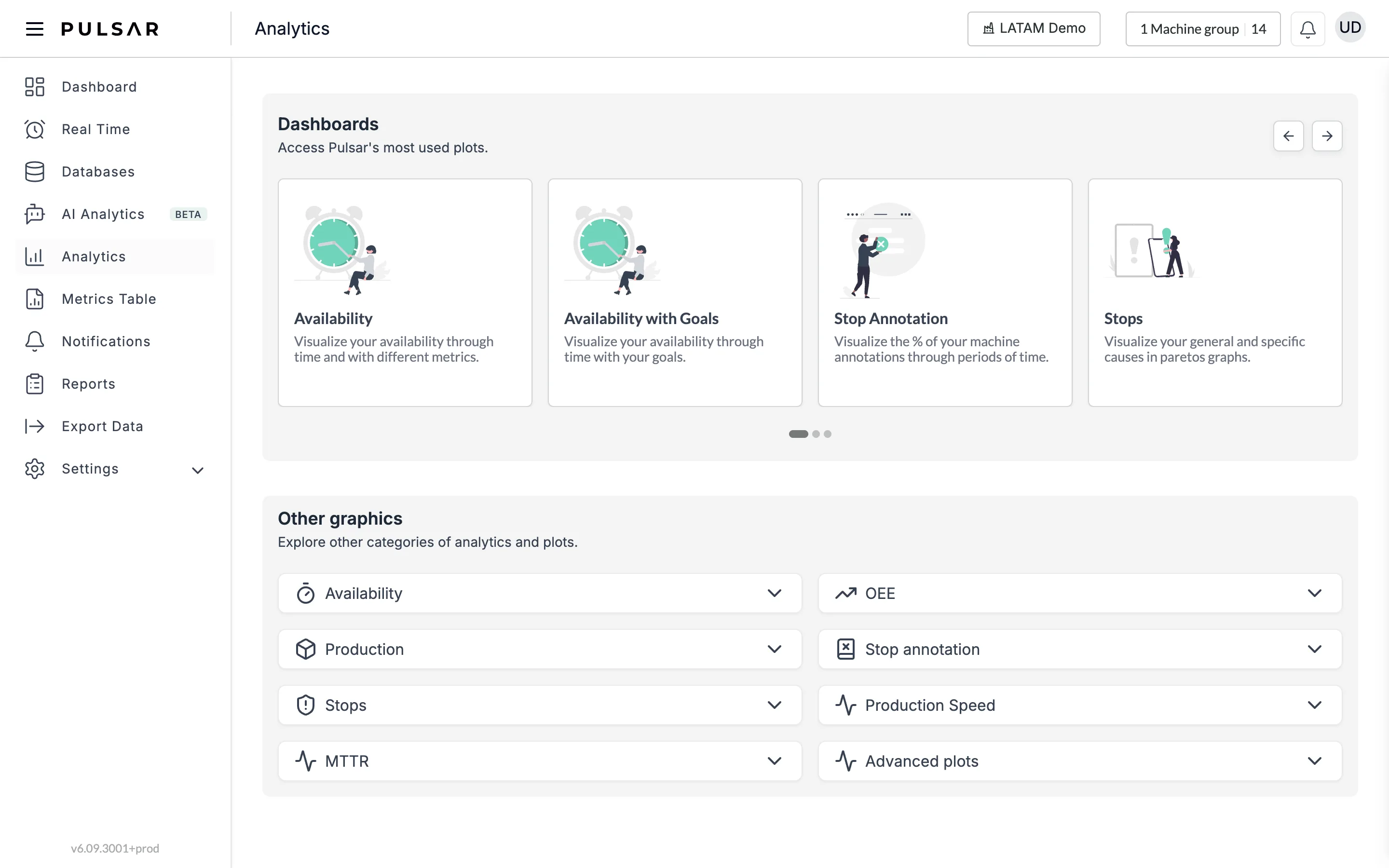Click the Production cube icon
Screen dimensions: 1389x868
pos(305,649)
